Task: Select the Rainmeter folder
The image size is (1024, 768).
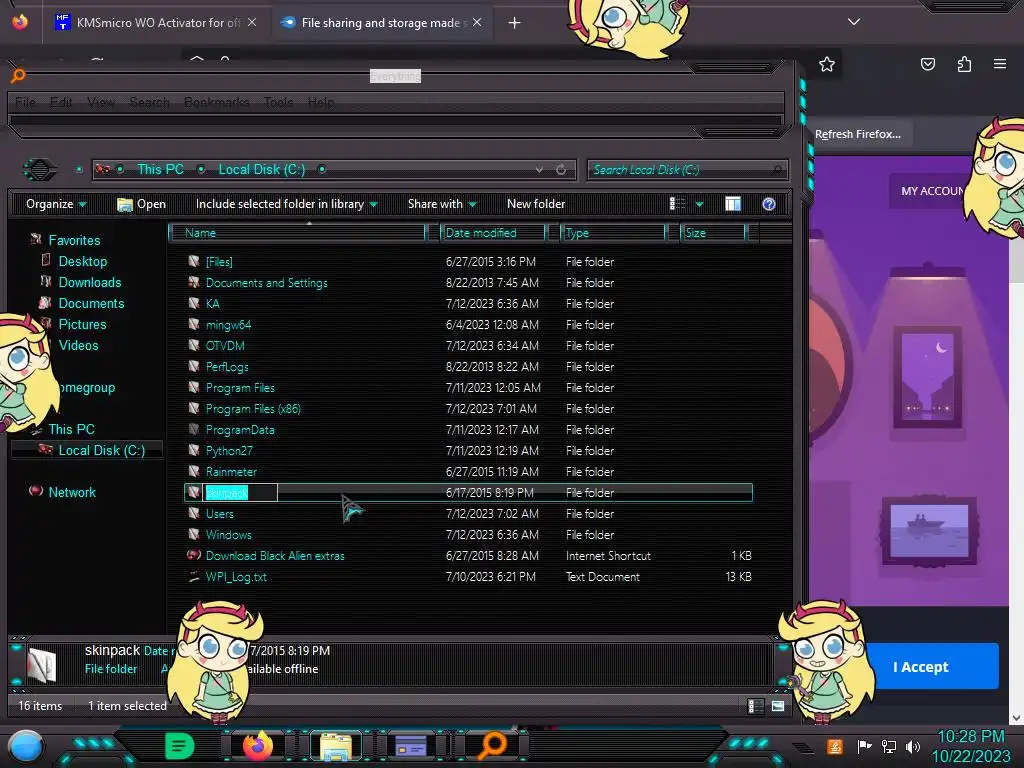Action: coord(231,472)
